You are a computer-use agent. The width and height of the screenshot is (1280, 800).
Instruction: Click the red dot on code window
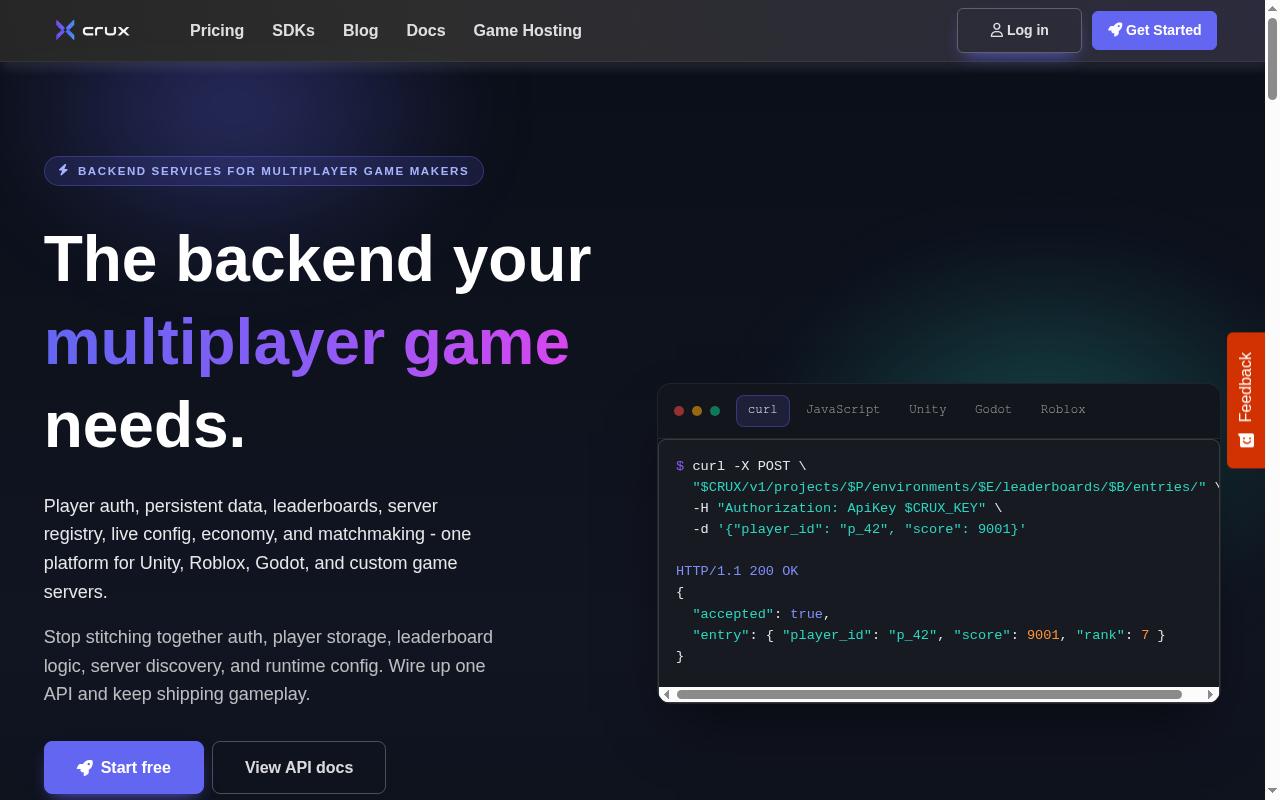[x=679, y=411]
